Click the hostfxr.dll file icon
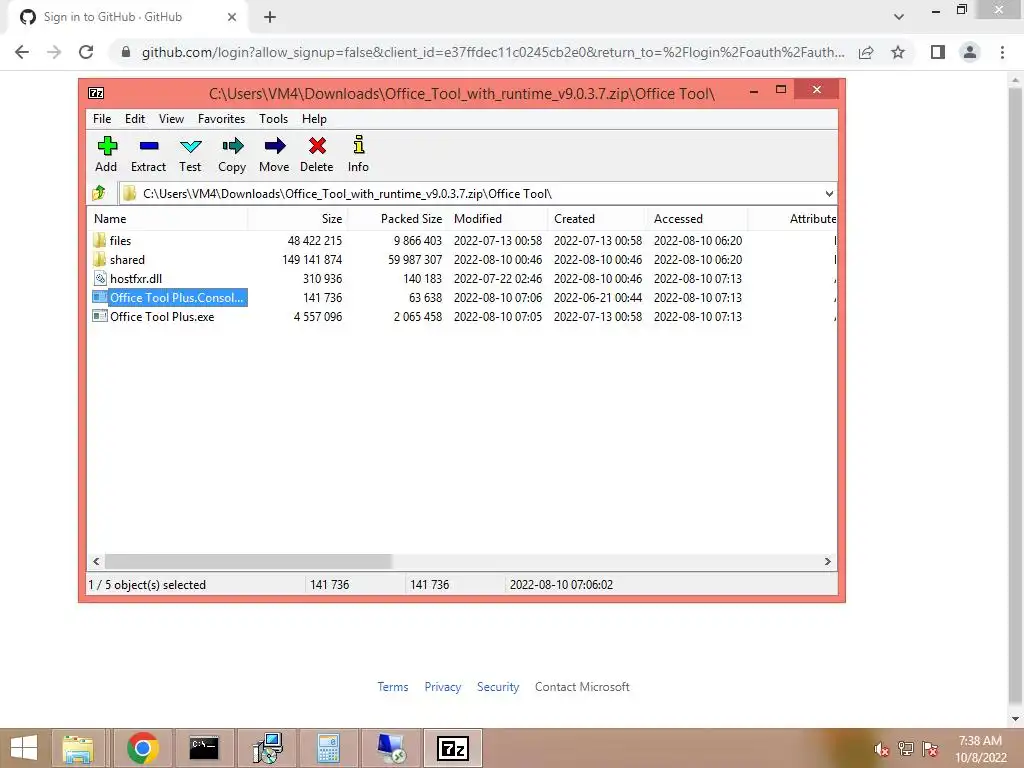Image resolution: width=1024 pixels, height=768 pixels. [x=99, y=278]
